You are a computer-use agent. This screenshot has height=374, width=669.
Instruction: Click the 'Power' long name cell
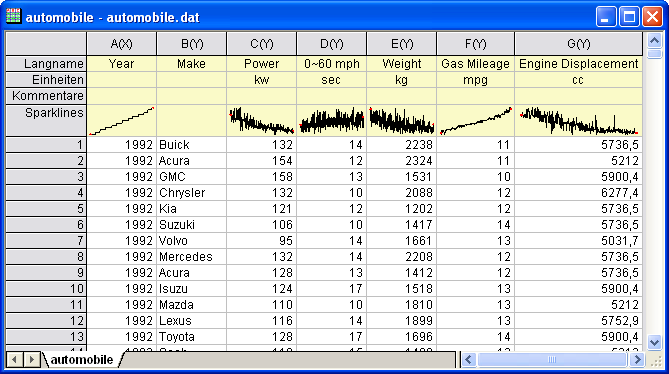(262, 64)
